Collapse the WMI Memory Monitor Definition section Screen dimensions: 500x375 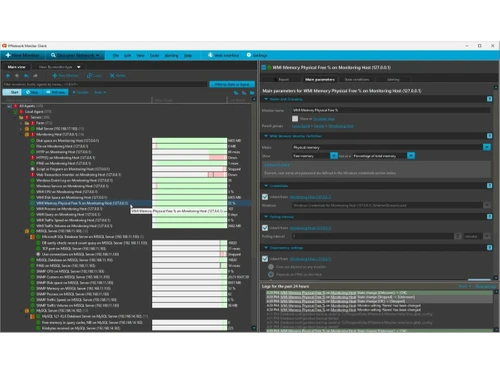(x=266, y=136)
